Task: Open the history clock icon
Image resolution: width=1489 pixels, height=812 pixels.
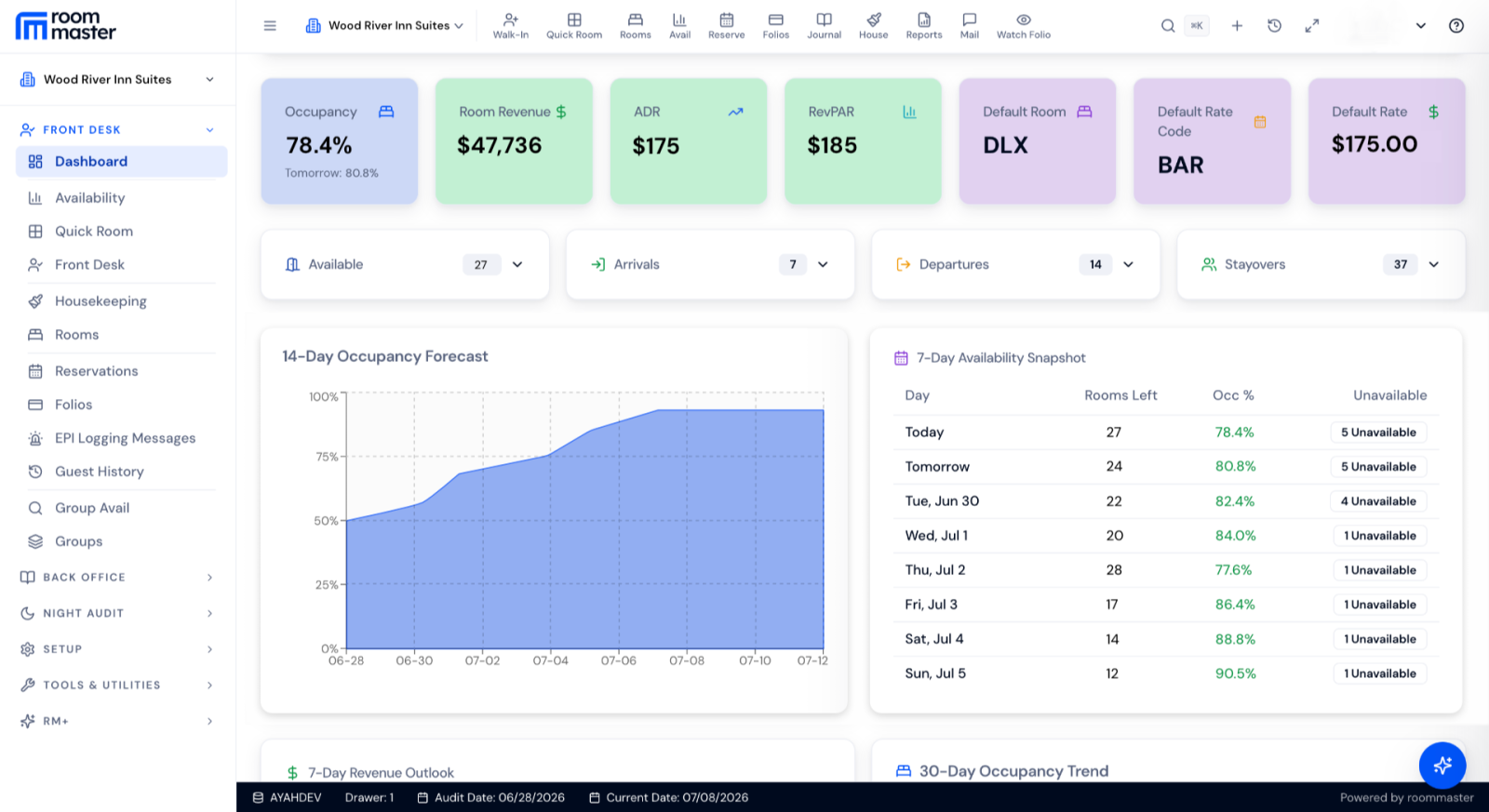Action: (1274, 26)
